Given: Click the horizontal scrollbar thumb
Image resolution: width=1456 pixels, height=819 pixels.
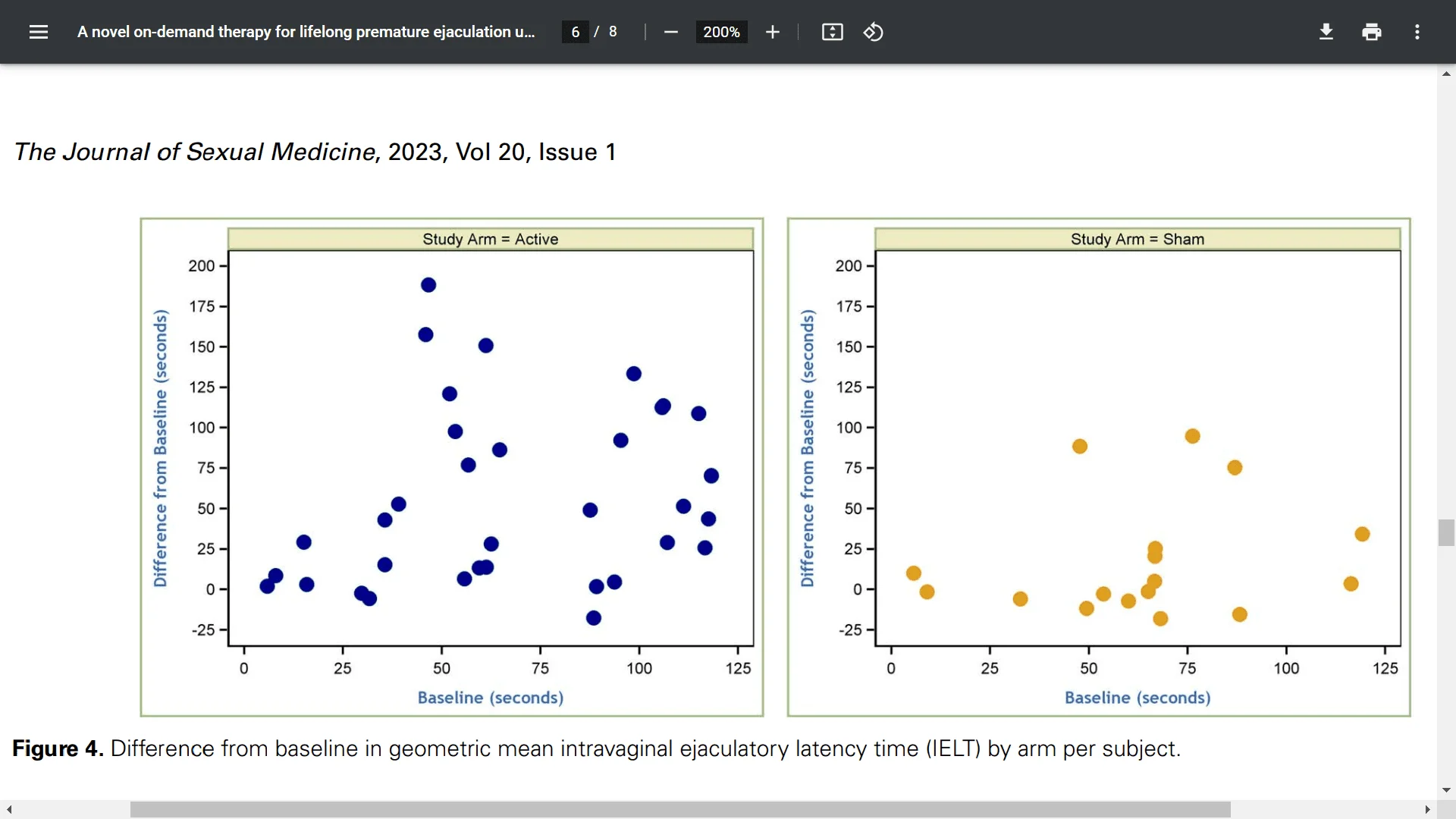Looking at the screenshot, I should coord(680,810).
